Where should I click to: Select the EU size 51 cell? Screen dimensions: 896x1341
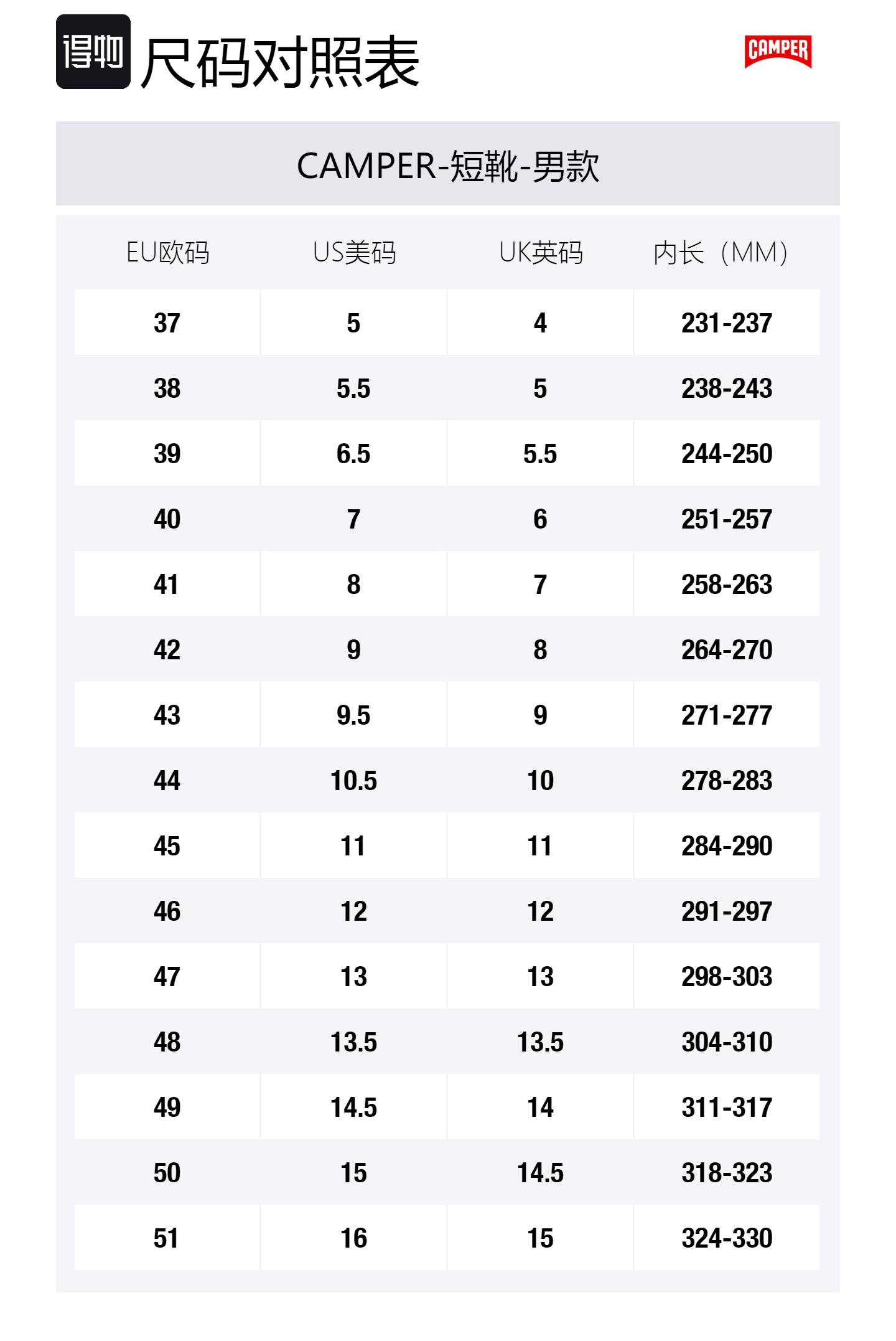[167, 1238]
